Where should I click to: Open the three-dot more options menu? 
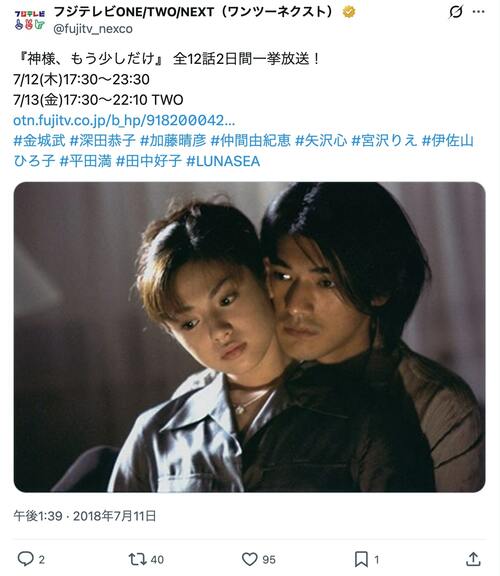[478, 12]
